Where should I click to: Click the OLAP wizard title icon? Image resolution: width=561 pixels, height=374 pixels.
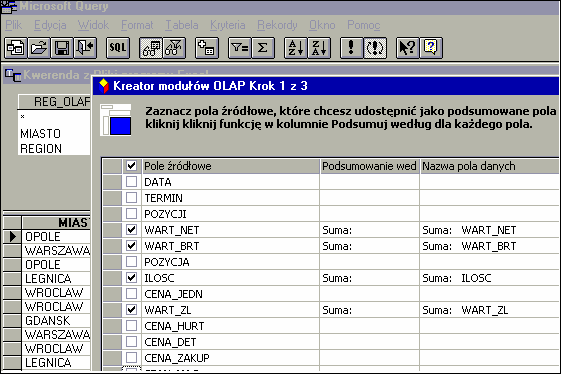click(104, 86)
